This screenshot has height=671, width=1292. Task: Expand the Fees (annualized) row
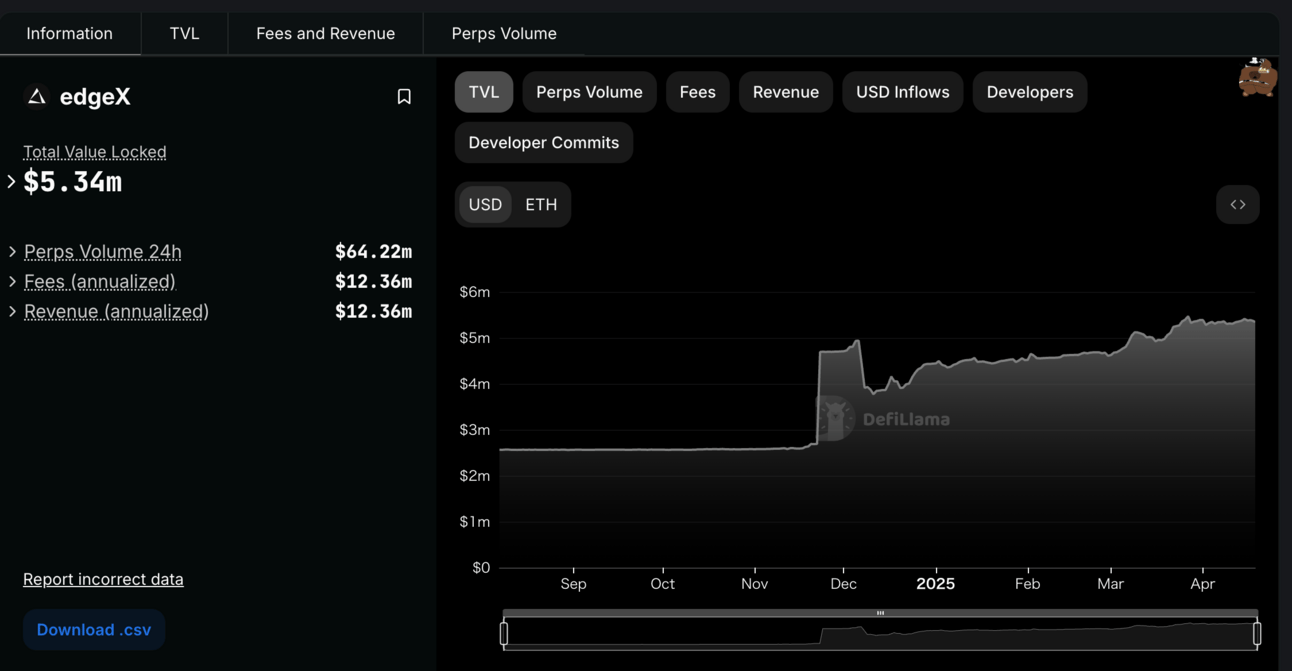[x=12, y=281]
